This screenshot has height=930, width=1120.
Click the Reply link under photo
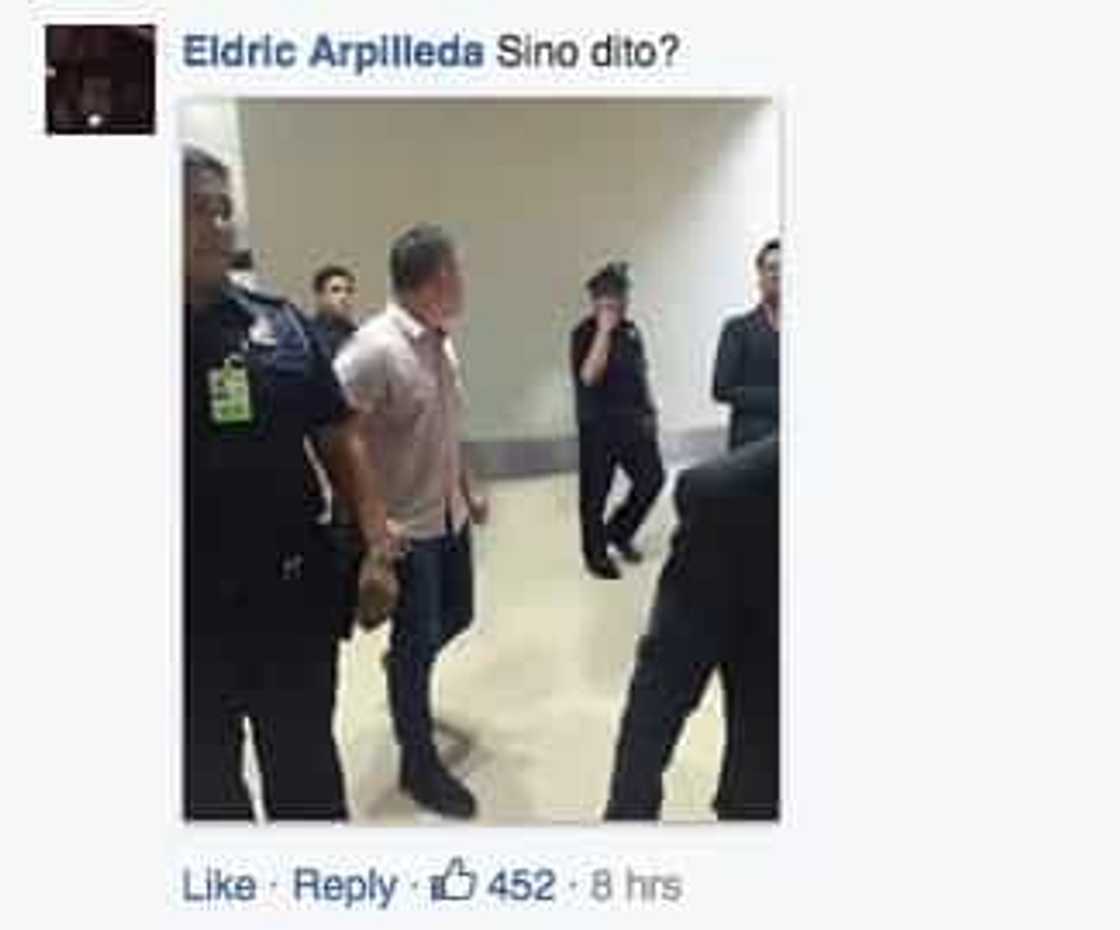tap(344, 886)
